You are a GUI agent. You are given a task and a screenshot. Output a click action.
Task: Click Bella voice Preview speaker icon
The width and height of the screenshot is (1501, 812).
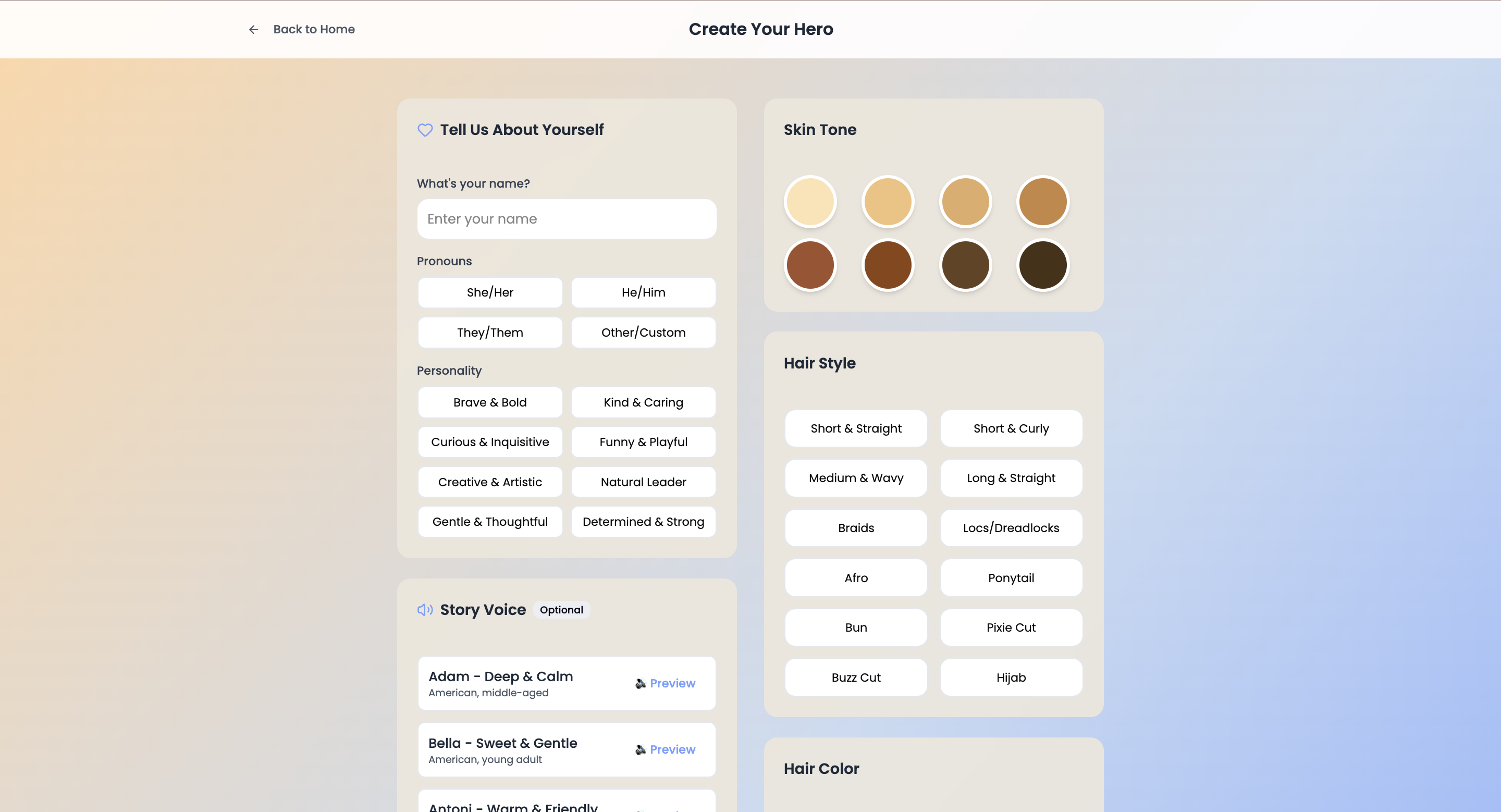641,749
